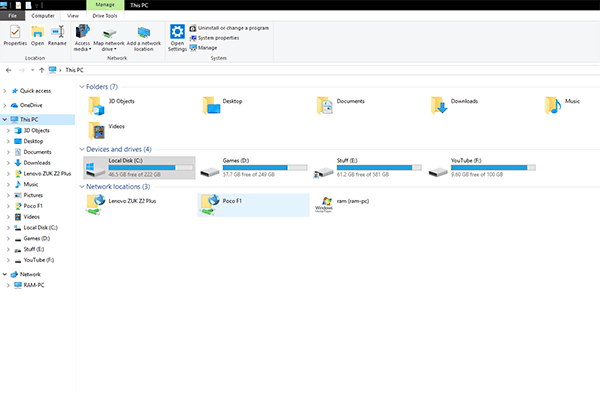Collapse This PC tree node
The image size is (600, 395).
point(5,119)
